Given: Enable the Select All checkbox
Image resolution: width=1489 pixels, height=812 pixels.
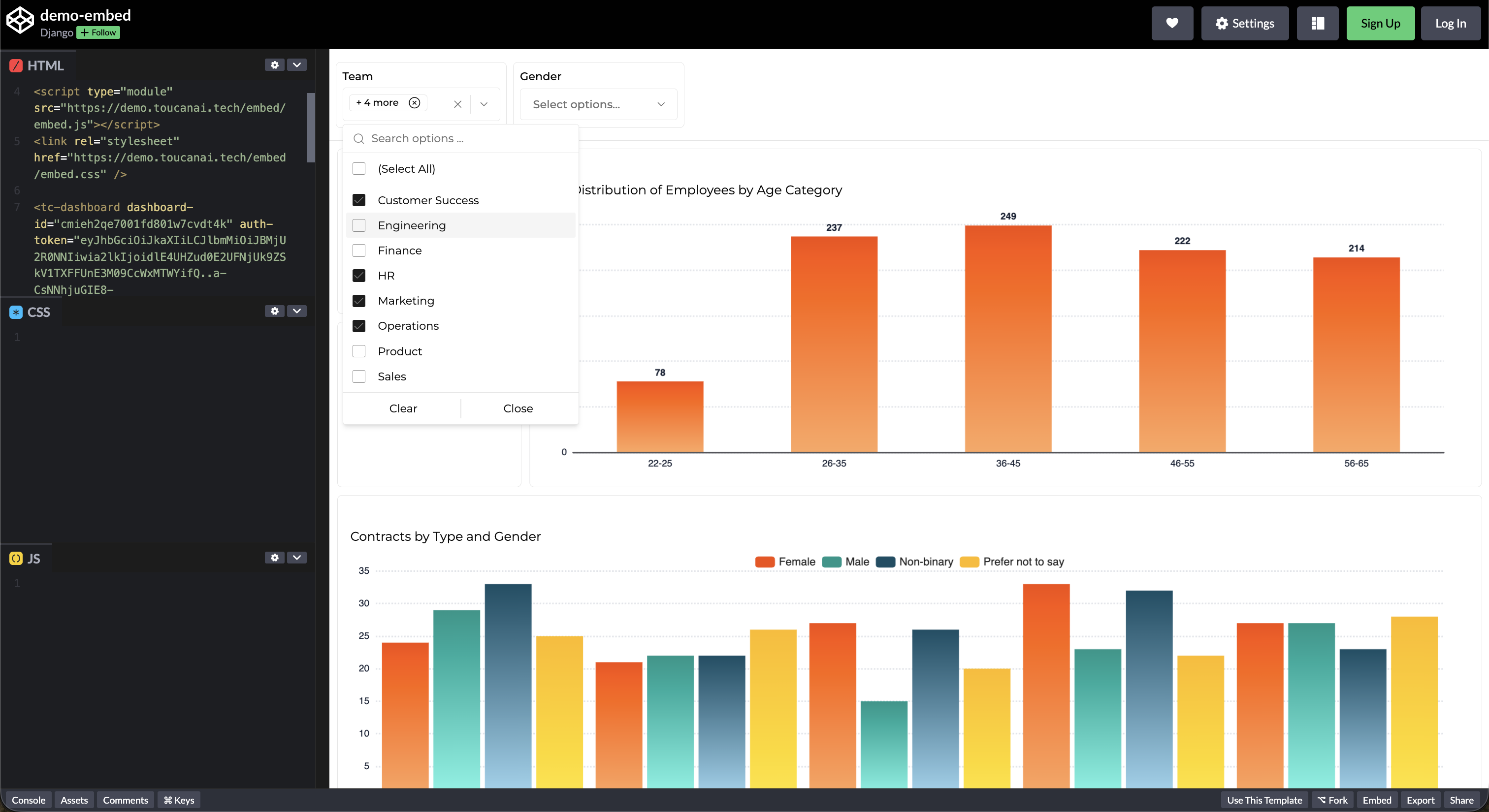Looking at the screenshot, I should point(359,168).
